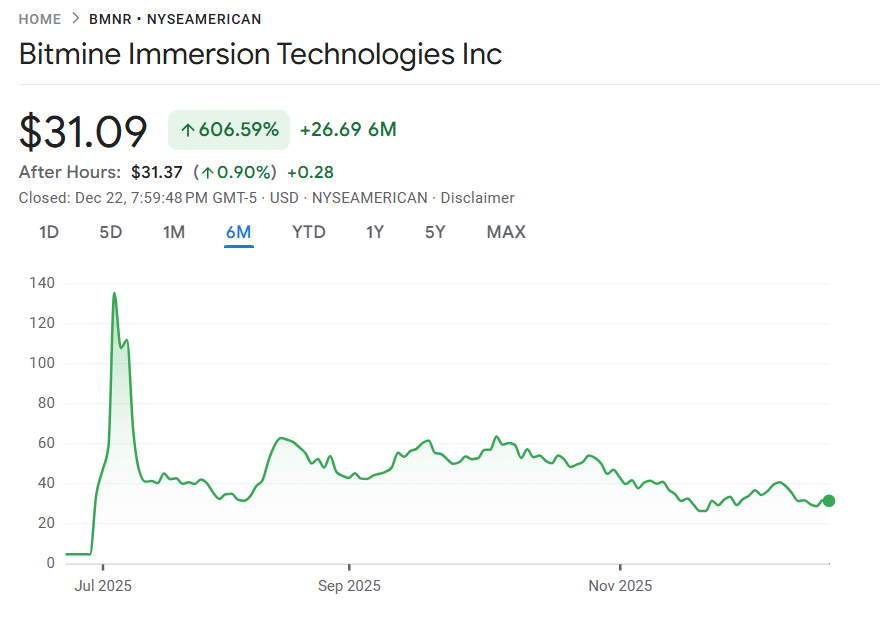Click the Bitmine Immersion Technologies Inc heading
The width and height of the screenshot is (880, 618).
[x=260, y=54]
